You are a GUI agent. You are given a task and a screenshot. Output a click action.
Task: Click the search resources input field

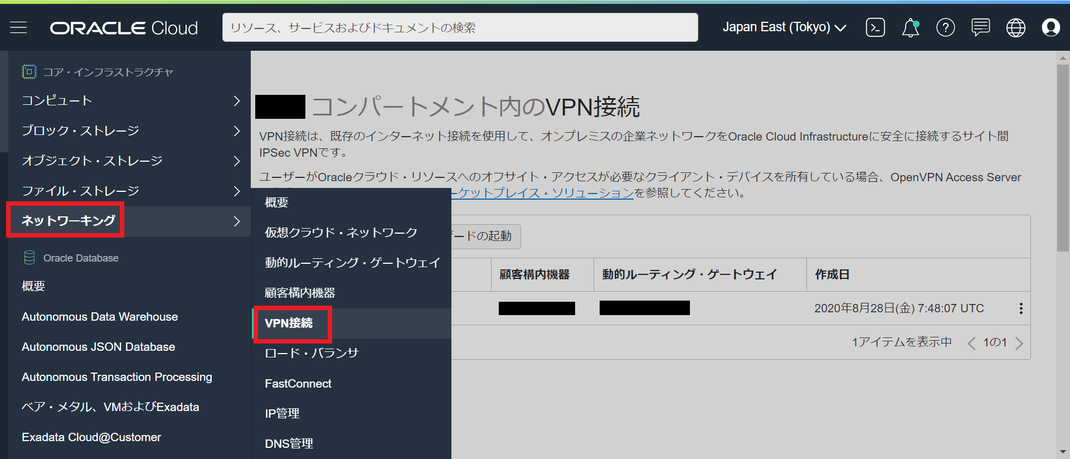click(460, 28)
